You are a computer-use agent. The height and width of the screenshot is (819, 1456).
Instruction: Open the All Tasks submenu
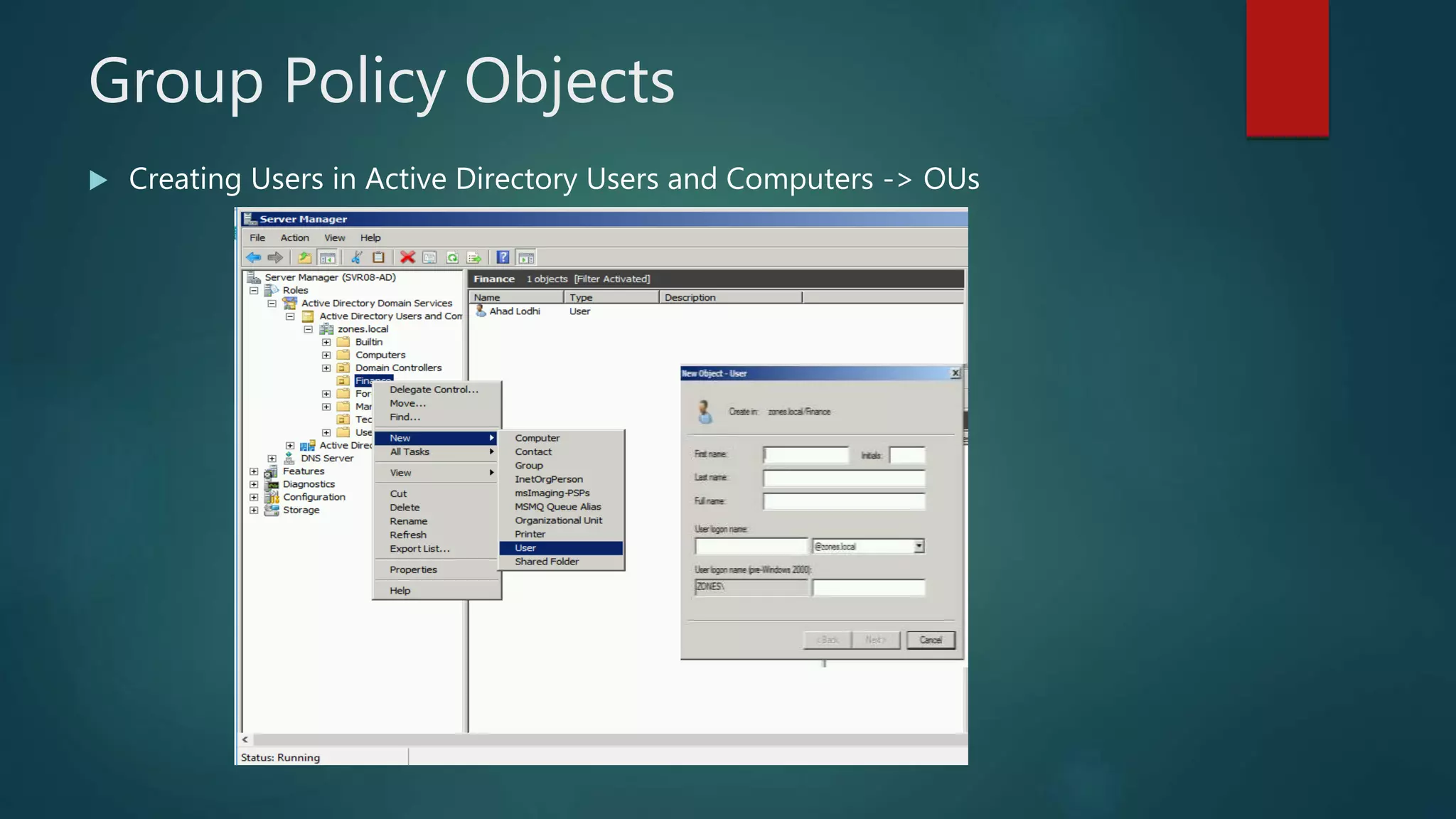[437, 451]
